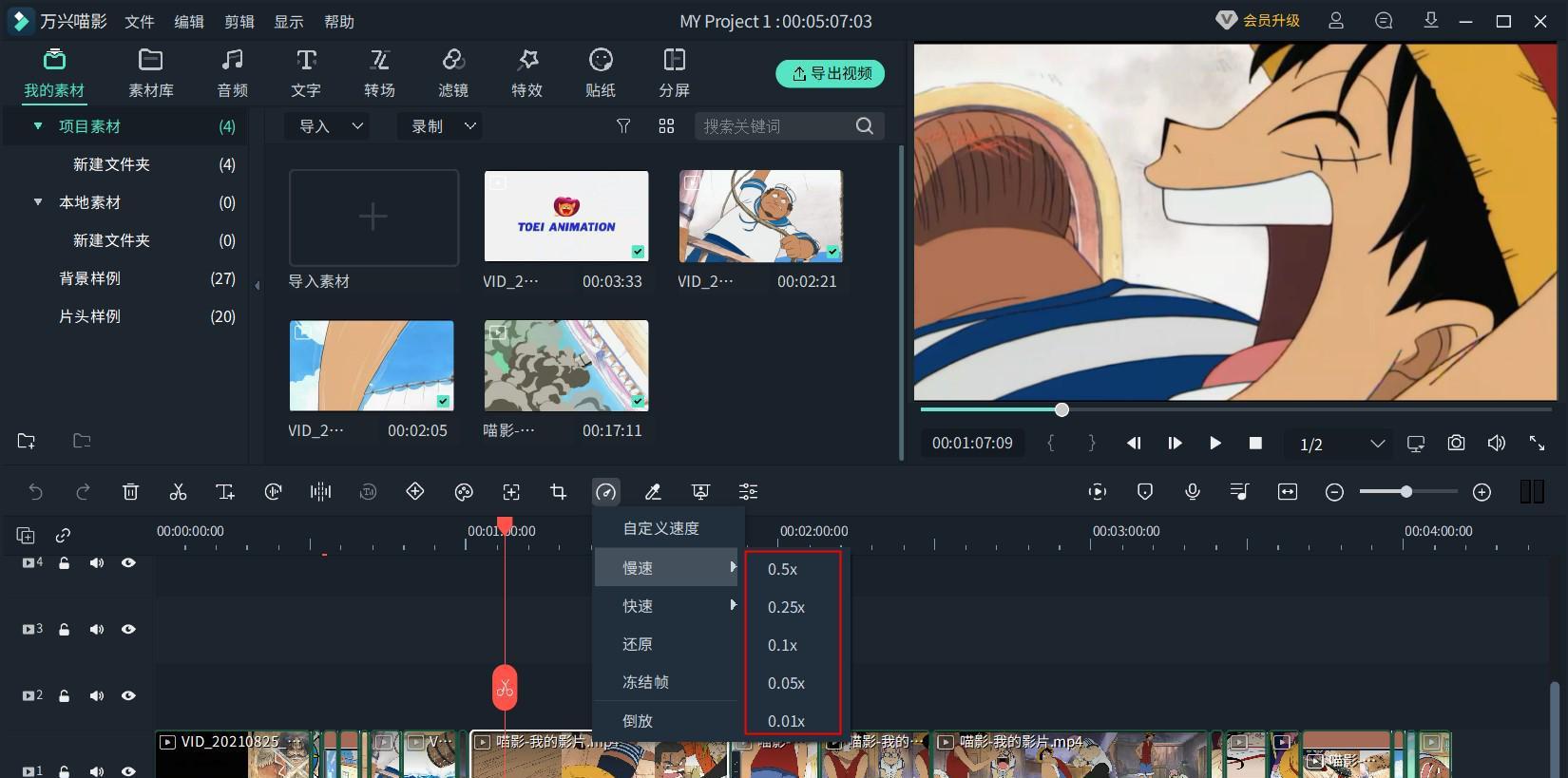
Task: Collapse the 本地素材 tree node
Action: pyautogui.click(x=38, y=202)
